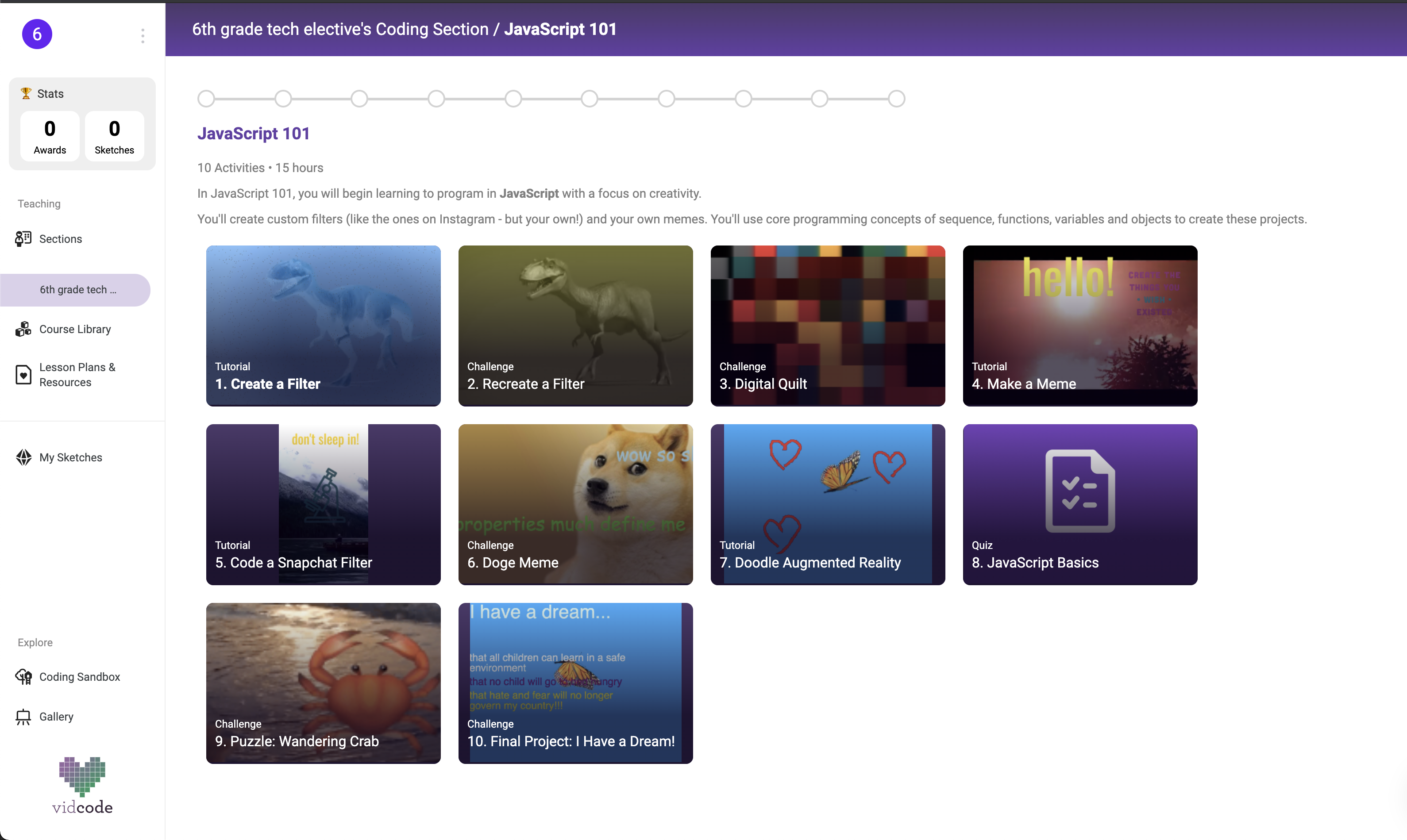The width and height of the screenshot is (1407, 840).
Task: Click the Awards count tile
Action: pos(50,136)
